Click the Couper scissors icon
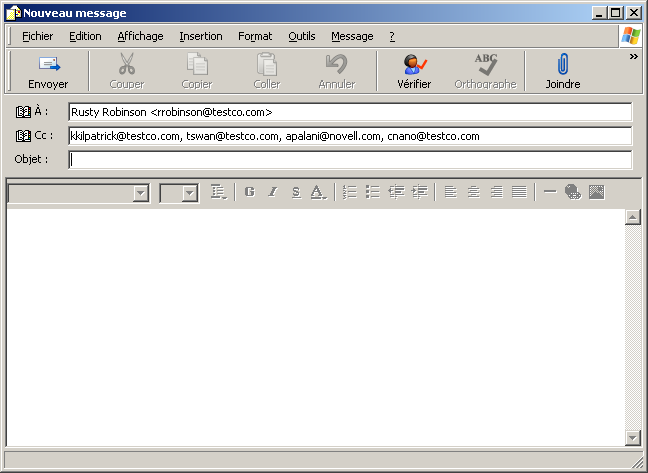The image size is (648, 473). [127, 64]
